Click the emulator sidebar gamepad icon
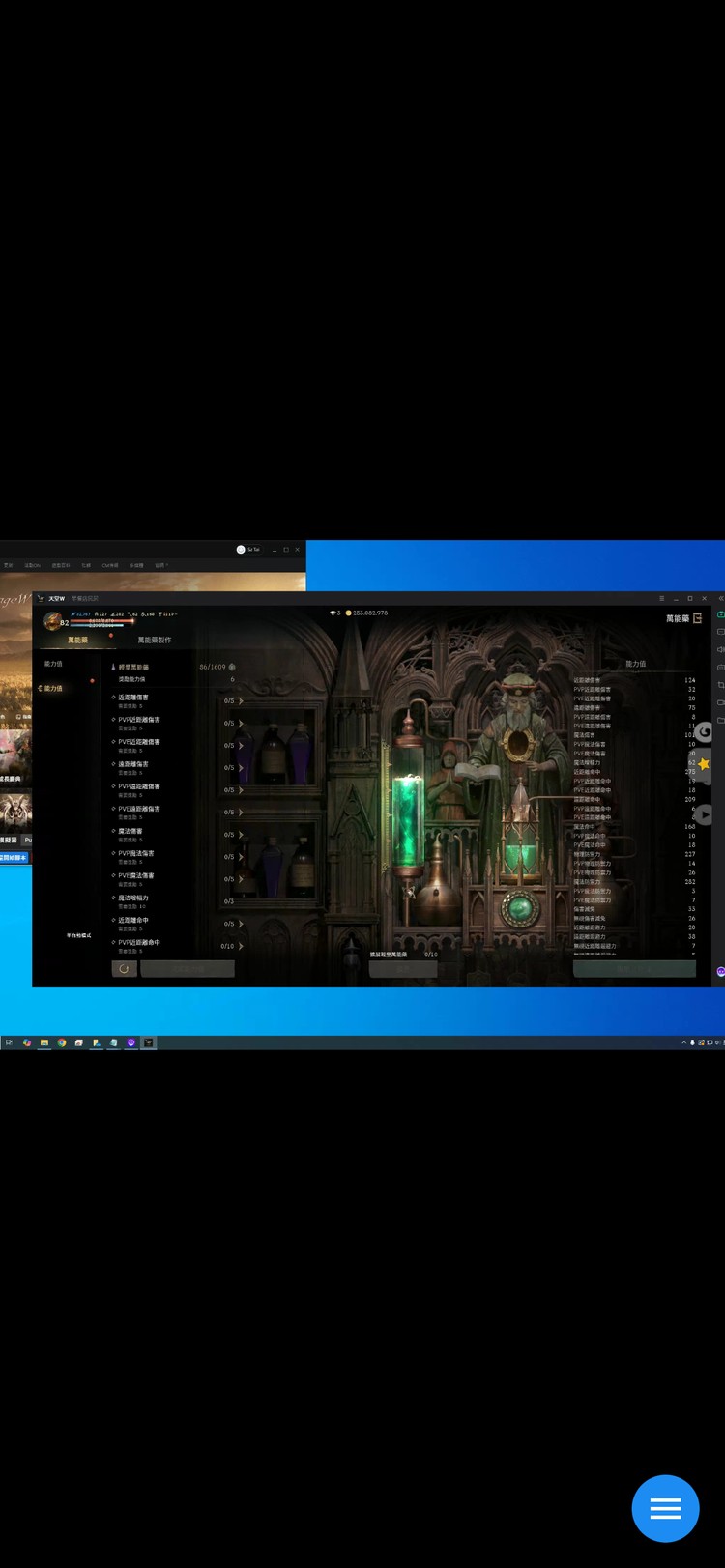This screenshot has width=725, height=1568. [720, 614]
